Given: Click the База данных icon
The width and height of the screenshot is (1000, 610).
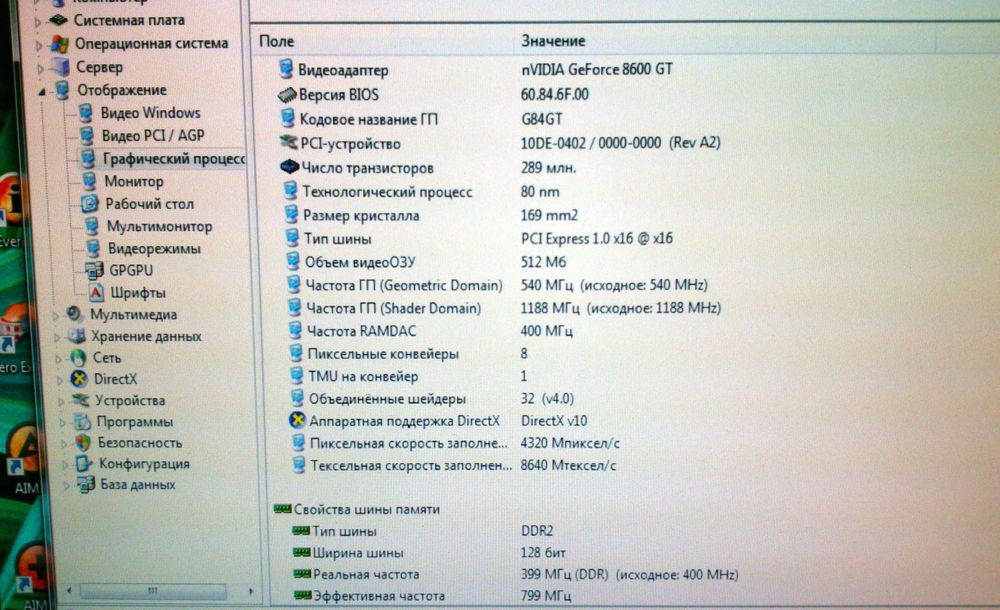Looking at the screenshot, I should tap(85, 485).
